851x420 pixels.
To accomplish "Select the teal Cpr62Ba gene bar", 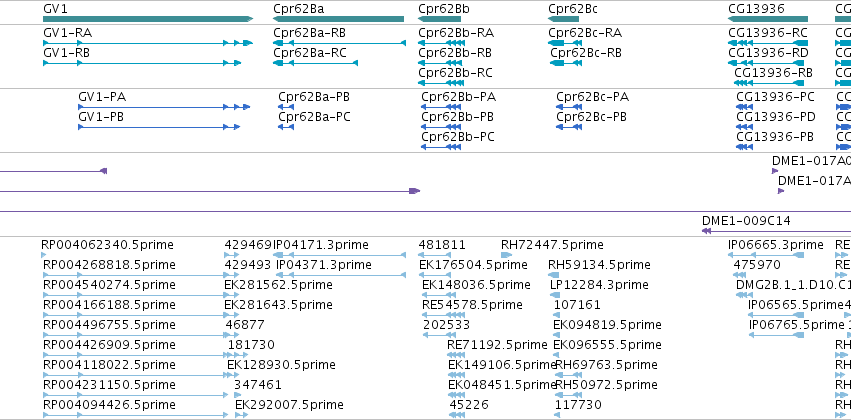I will tap(339, 19).
